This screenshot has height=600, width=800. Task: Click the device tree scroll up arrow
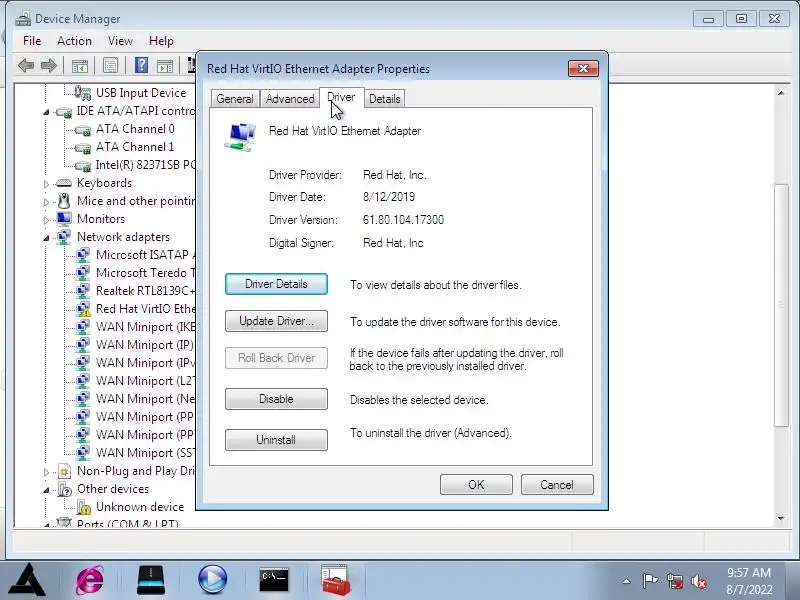coord(781,93)
